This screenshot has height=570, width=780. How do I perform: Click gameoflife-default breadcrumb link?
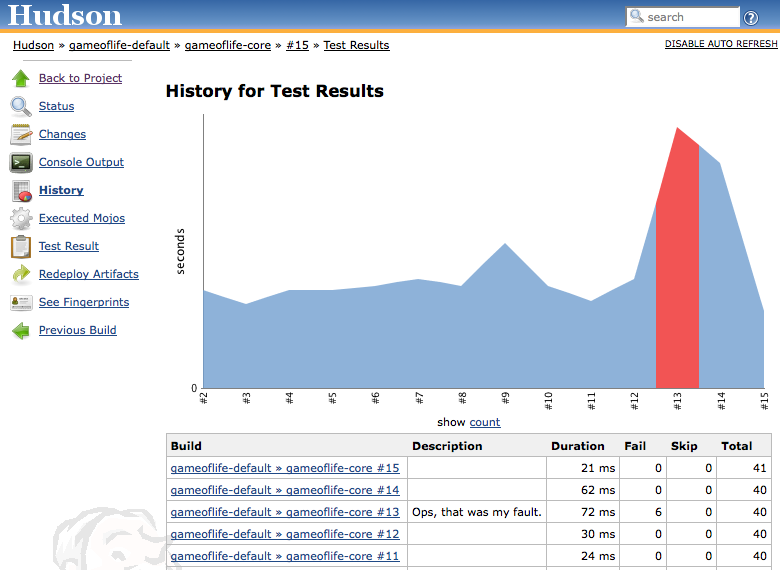(x=119, y=45)
